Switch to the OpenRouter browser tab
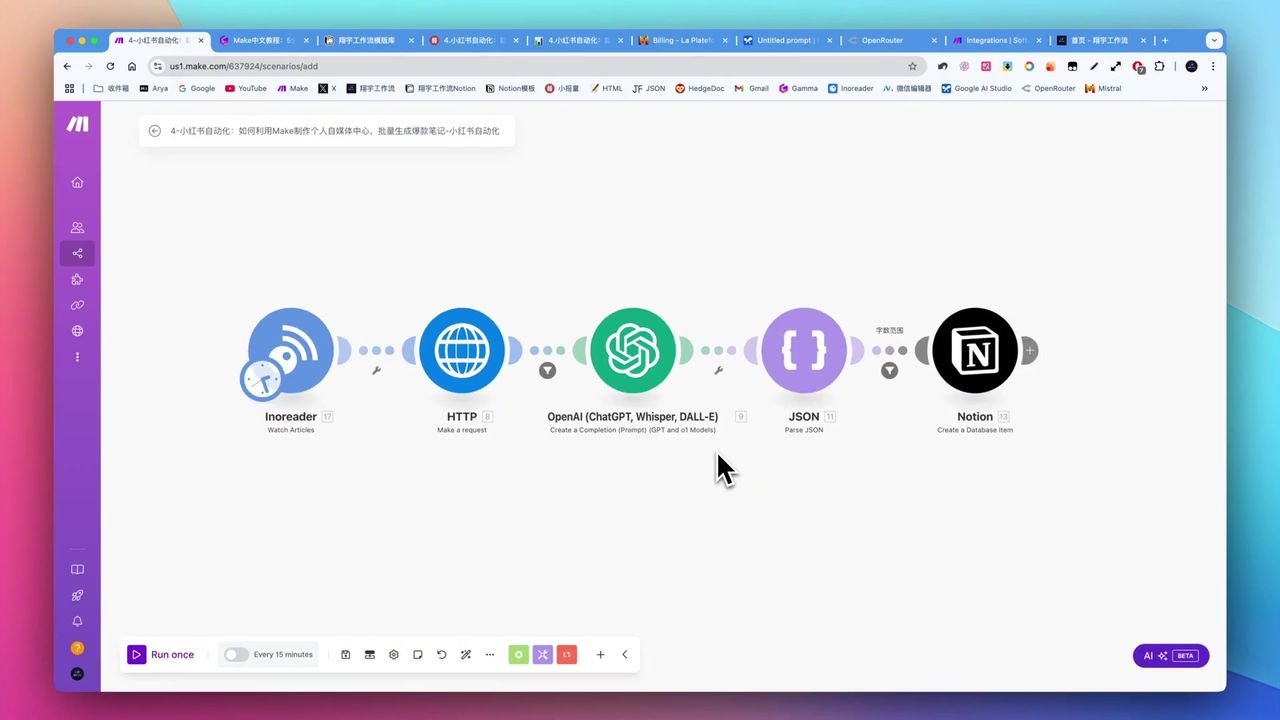The height and width of the screenshot is (720, 1280). tap(884, 41)
